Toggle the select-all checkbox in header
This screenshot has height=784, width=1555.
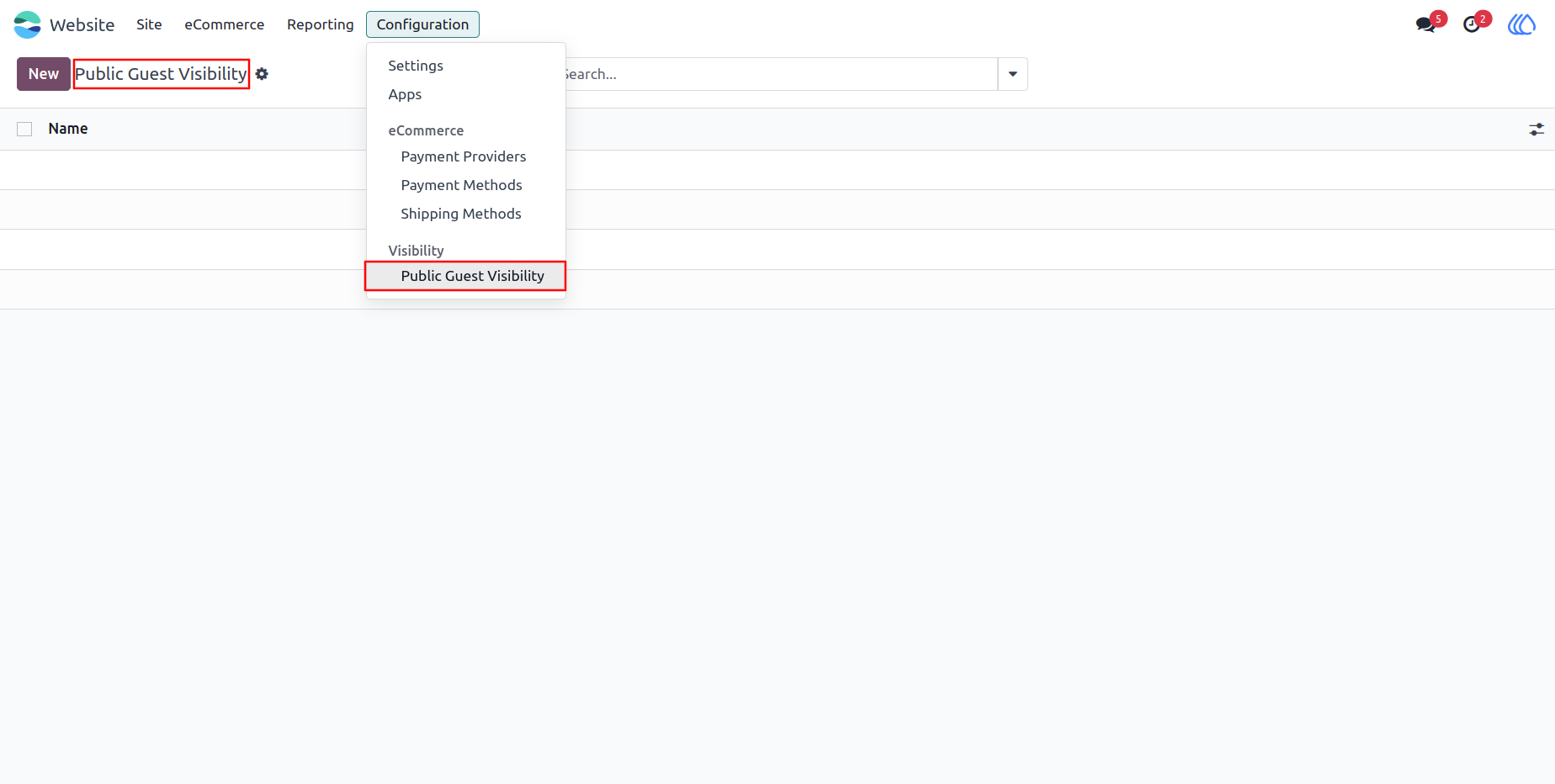(x=24, y=129)
